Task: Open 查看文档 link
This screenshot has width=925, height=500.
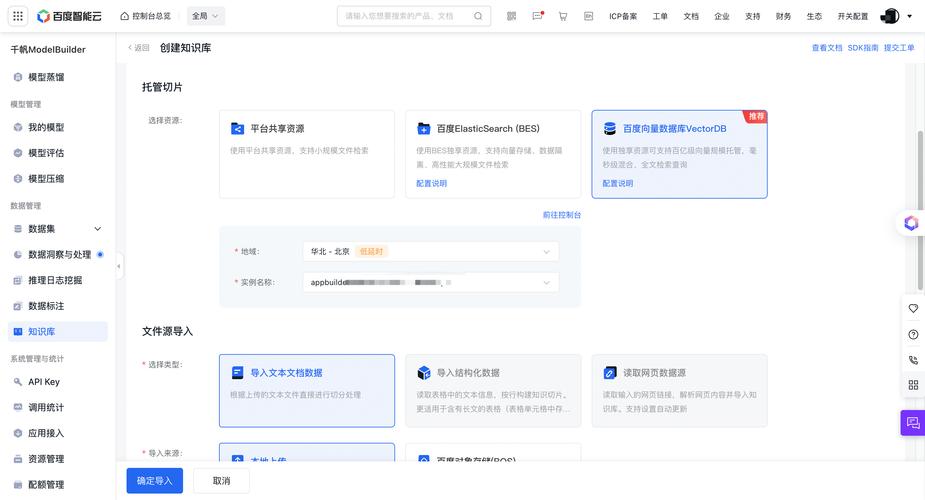Action: coord(827,48)
